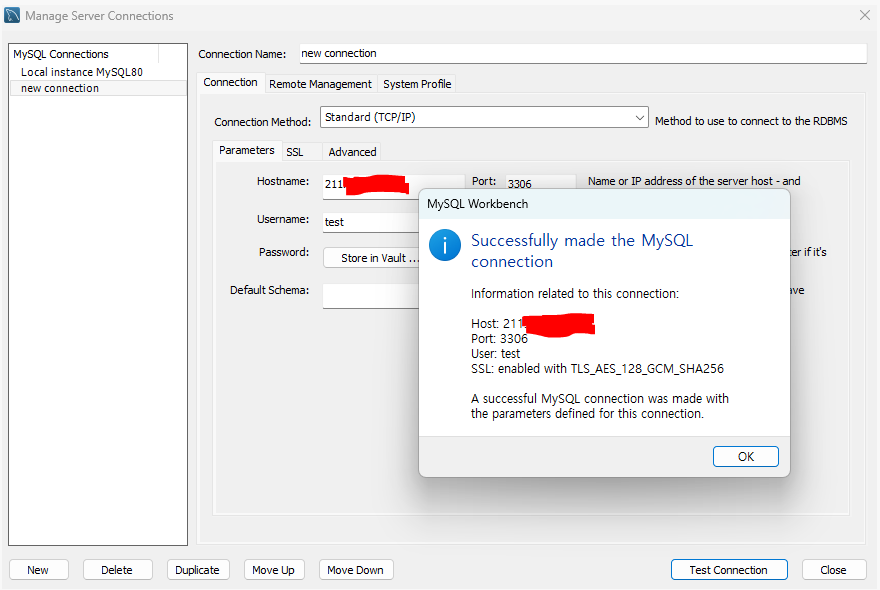This screenshot has width=880, height=590.
Task: Switch to the Connection tab
Action: [230, 83]
